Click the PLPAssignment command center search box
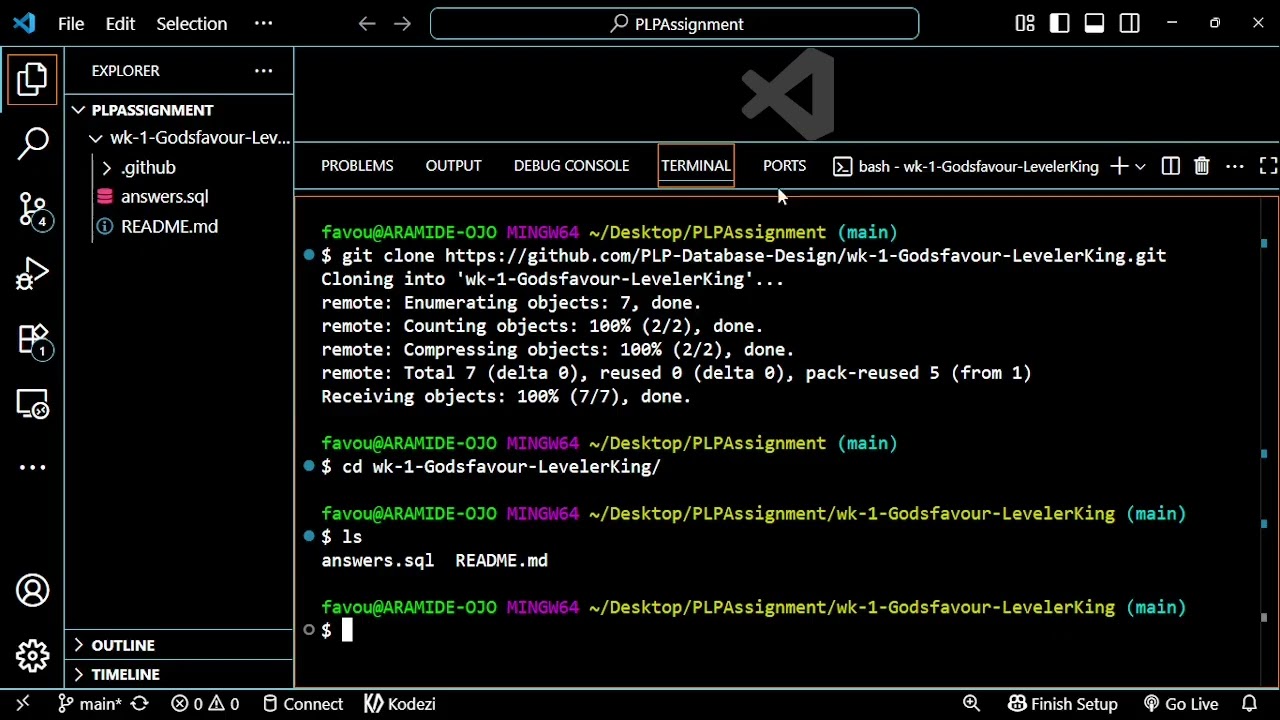Image resolution: width=1280 pixels, height=720 pixels. click(675, 23)
